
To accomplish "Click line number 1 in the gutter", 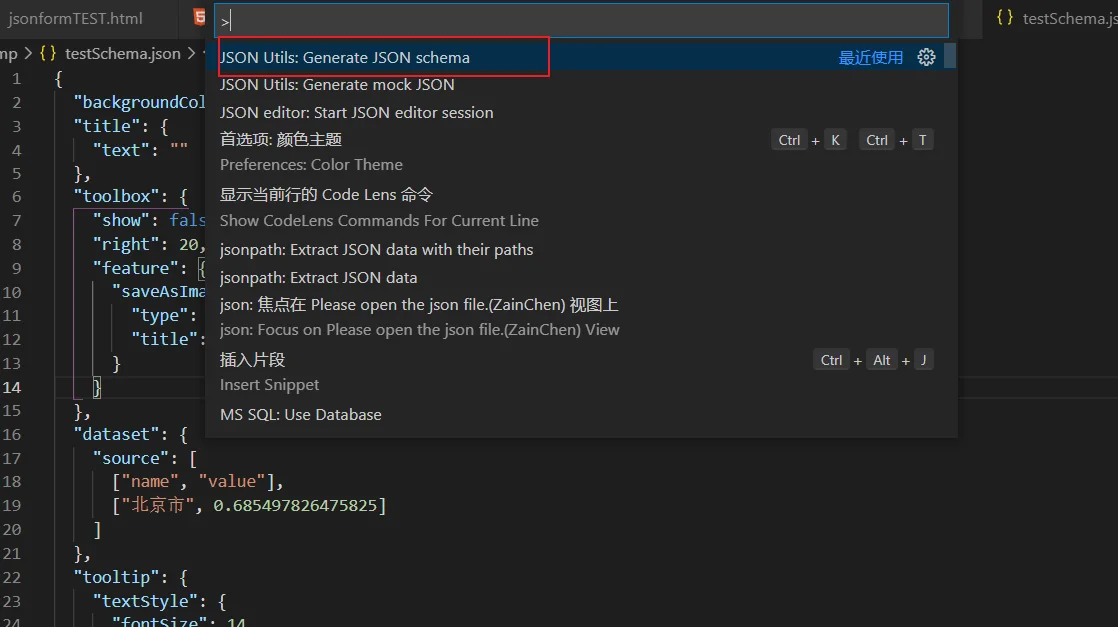I will (16, 78).
